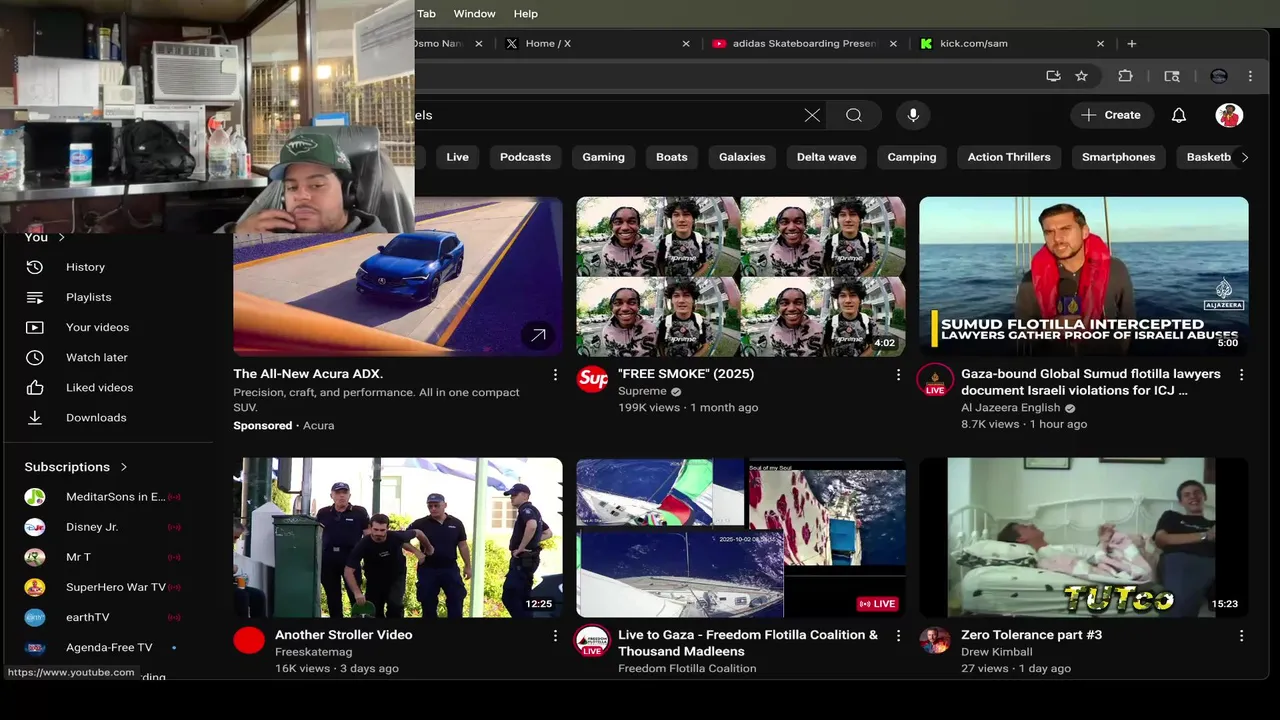Start voice search with microphone icon

[913, 115]
